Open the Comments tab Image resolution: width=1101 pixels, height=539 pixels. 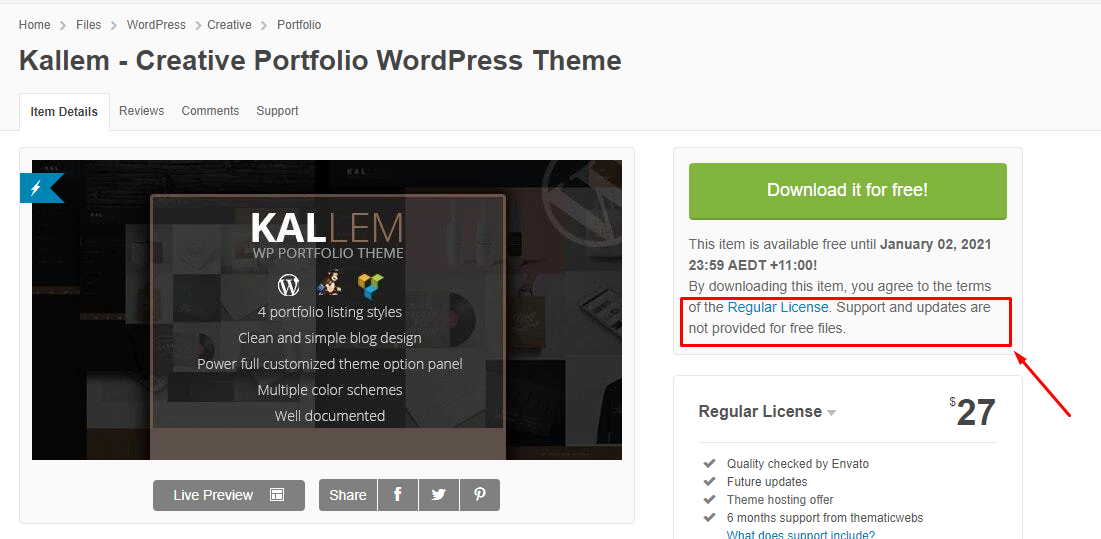[x=210, y=111]
